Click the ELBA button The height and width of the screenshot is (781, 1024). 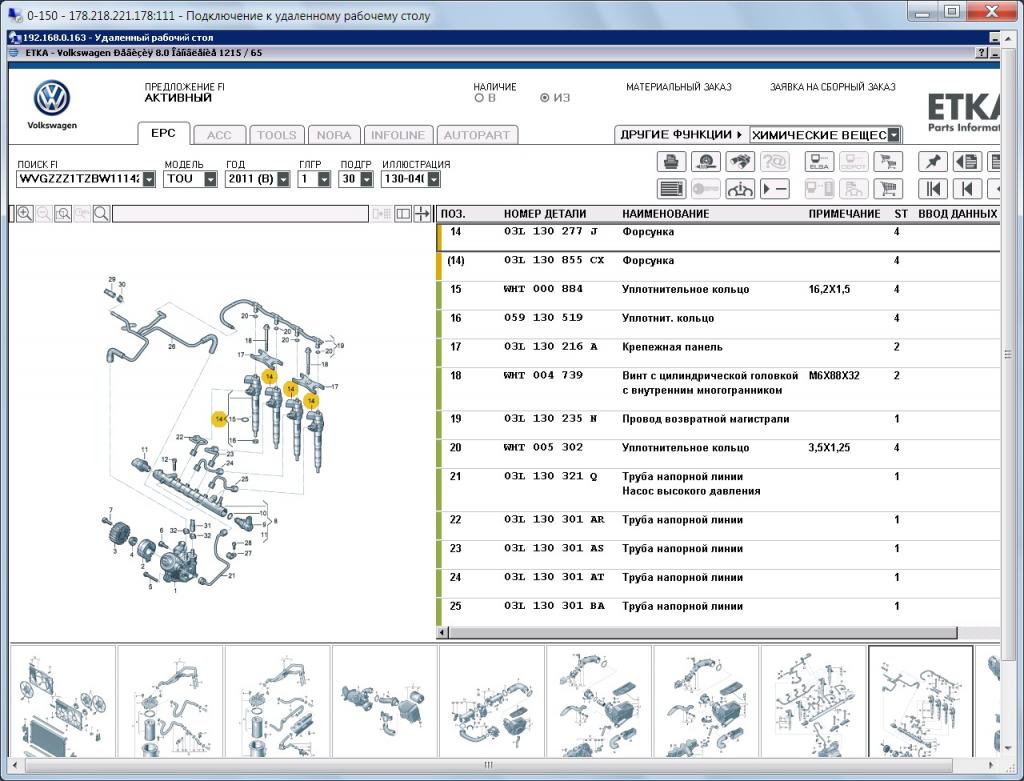point(819,161)
